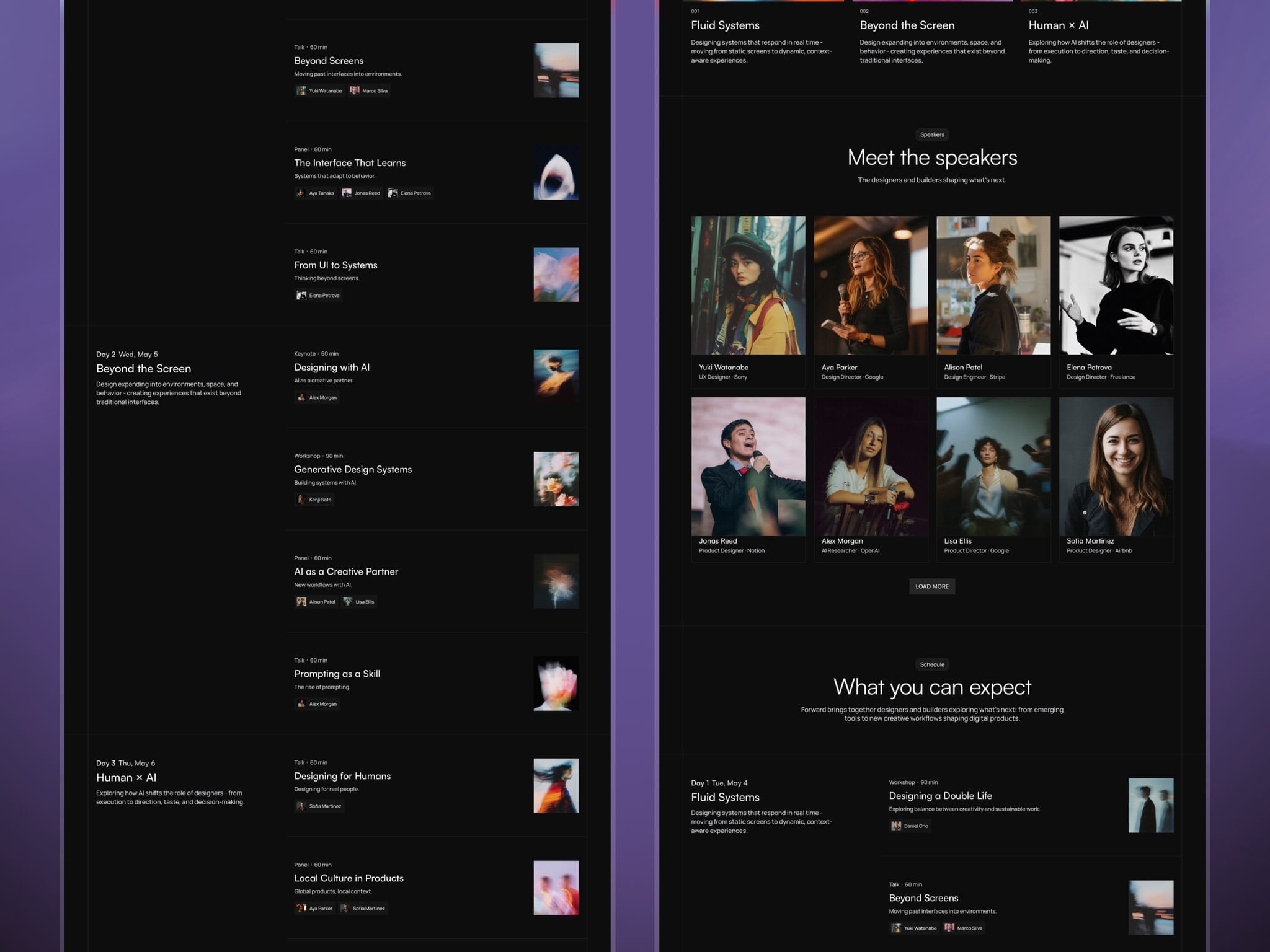Select the Jonas Reed speaker chip

(361, 193)
